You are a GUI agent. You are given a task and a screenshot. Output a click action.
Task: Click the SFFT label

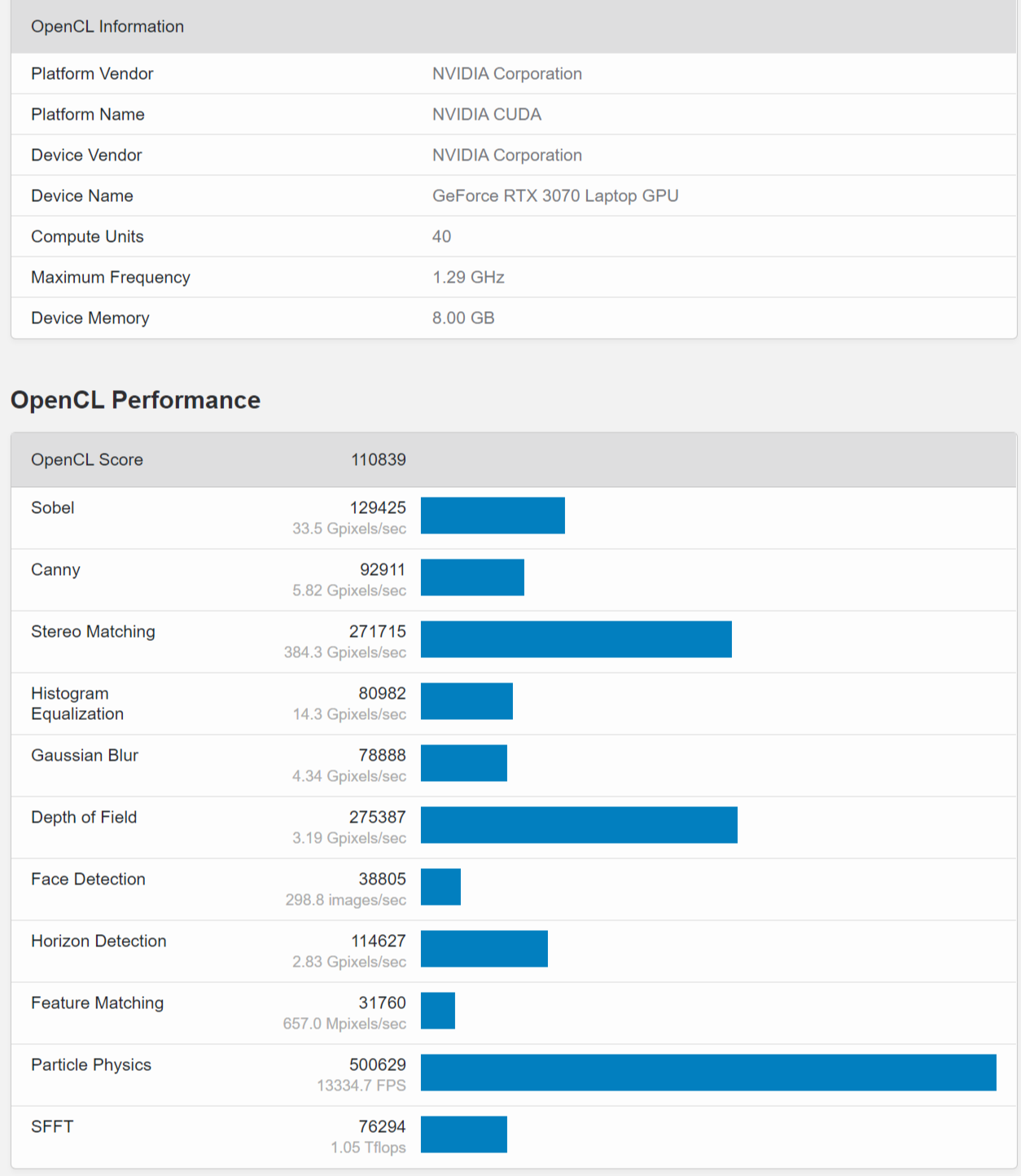point(52,1126)
